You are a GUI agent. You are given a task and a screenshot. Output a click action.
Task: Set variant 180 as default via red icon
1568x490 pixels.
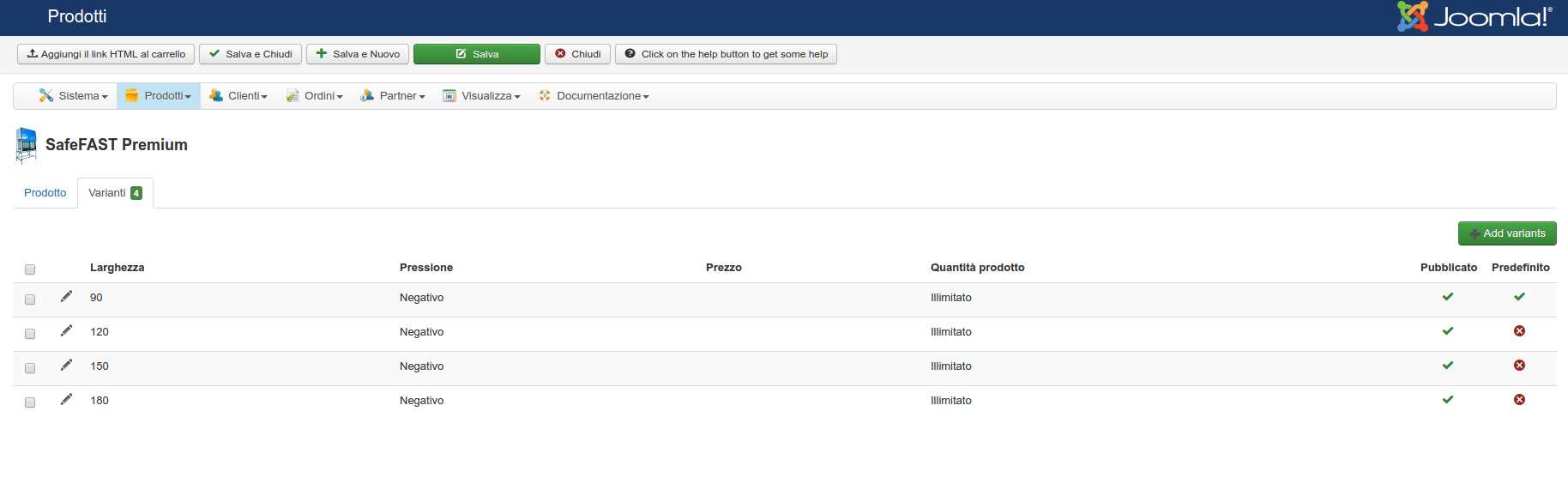coord(1519,400)
